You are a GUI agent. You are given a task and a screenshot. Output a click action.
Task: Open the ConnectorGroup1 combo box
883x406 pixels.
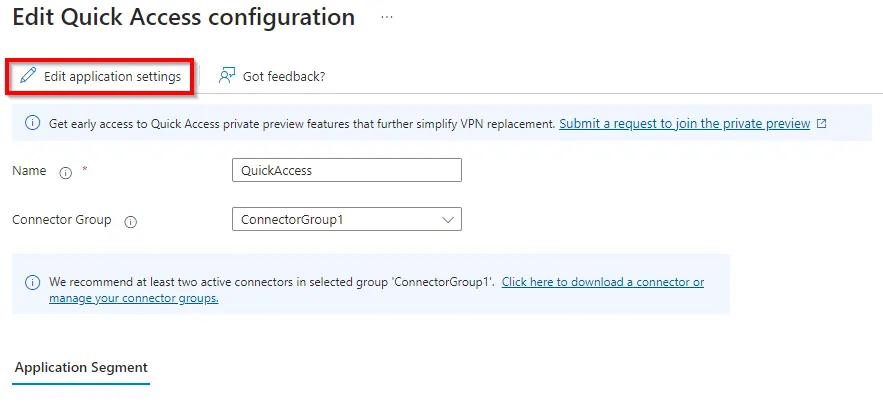tap(347, 220)
